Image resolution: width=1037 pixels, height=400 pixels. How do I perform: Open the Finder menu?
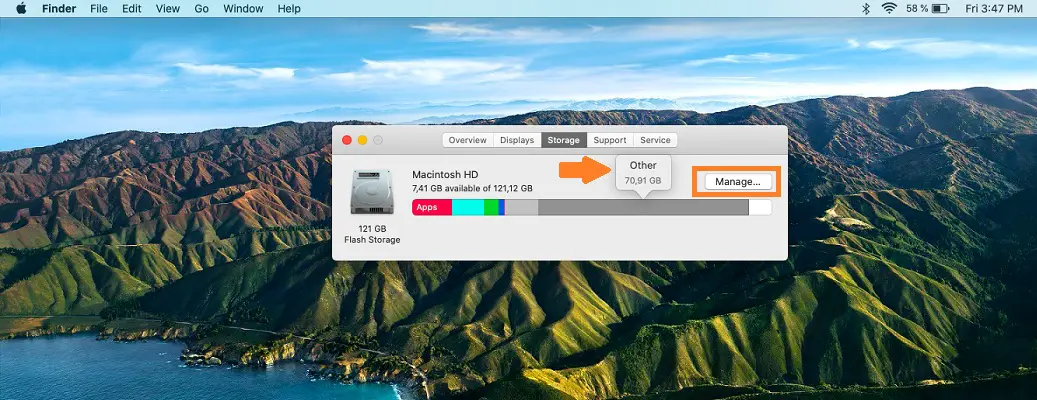(x=58, y=9)
